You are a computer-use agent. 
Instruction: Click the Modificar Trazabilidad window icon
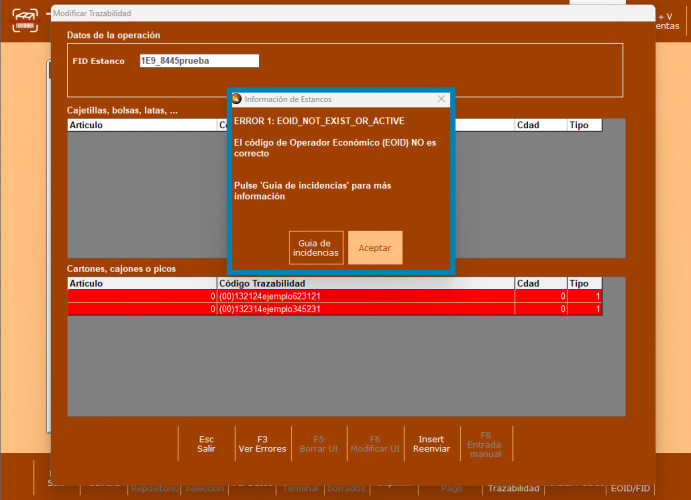[57, 10]
